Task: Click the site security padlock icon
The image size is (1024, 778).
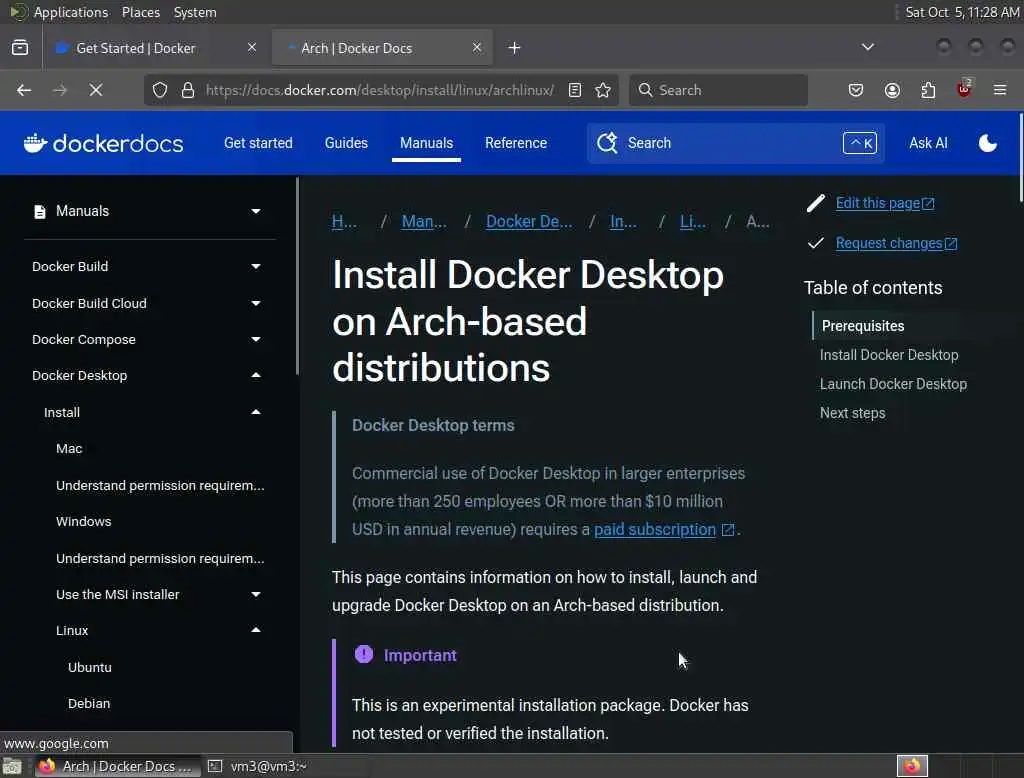Action: [188, 90]
